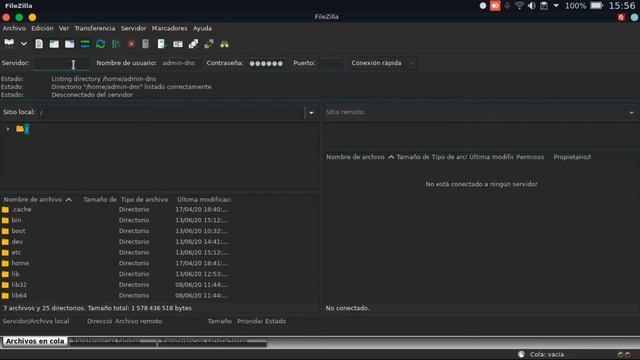
Task: Sort local list by Tamaño de archivo
Action: pyautogui.click(x=100, y=200)
